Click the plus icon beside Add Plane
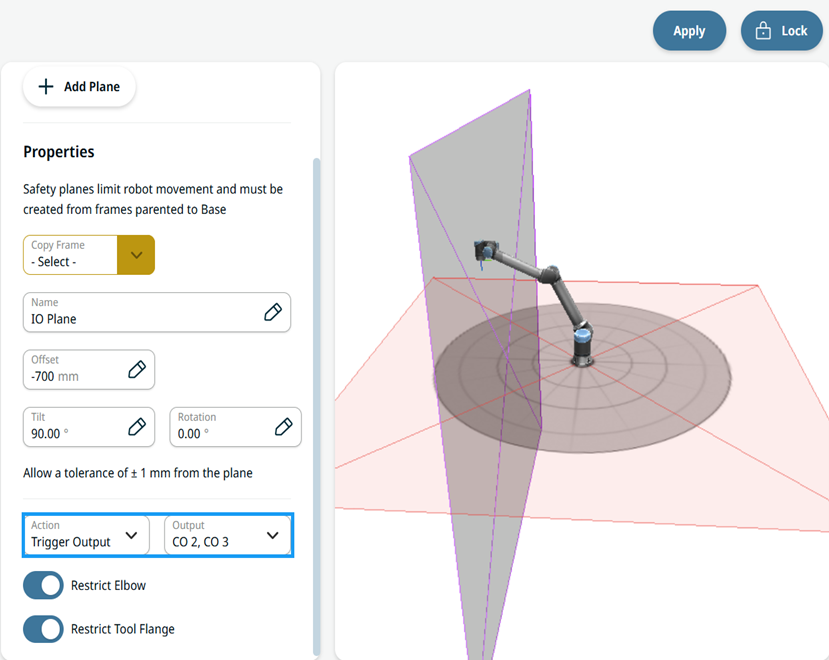Viewport: 829px width, 660px height. [x=46, y=86]
